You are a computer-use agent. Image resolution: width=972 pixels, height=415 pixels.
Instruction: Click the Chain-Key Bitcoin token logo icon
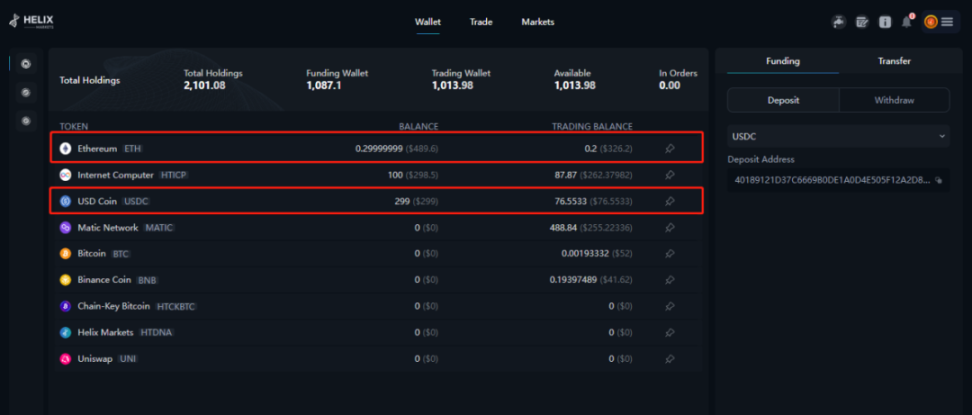click(65, 306)
